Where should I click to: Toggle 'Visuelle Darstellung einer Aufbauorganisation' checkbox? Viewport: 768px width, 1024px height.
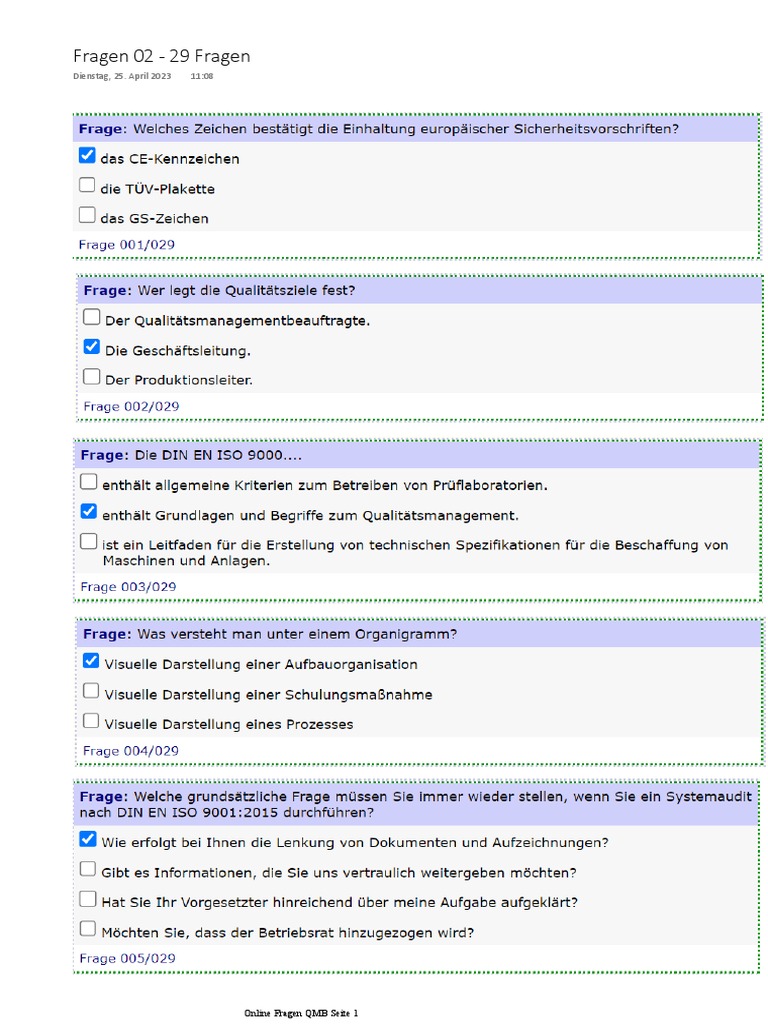91,661
